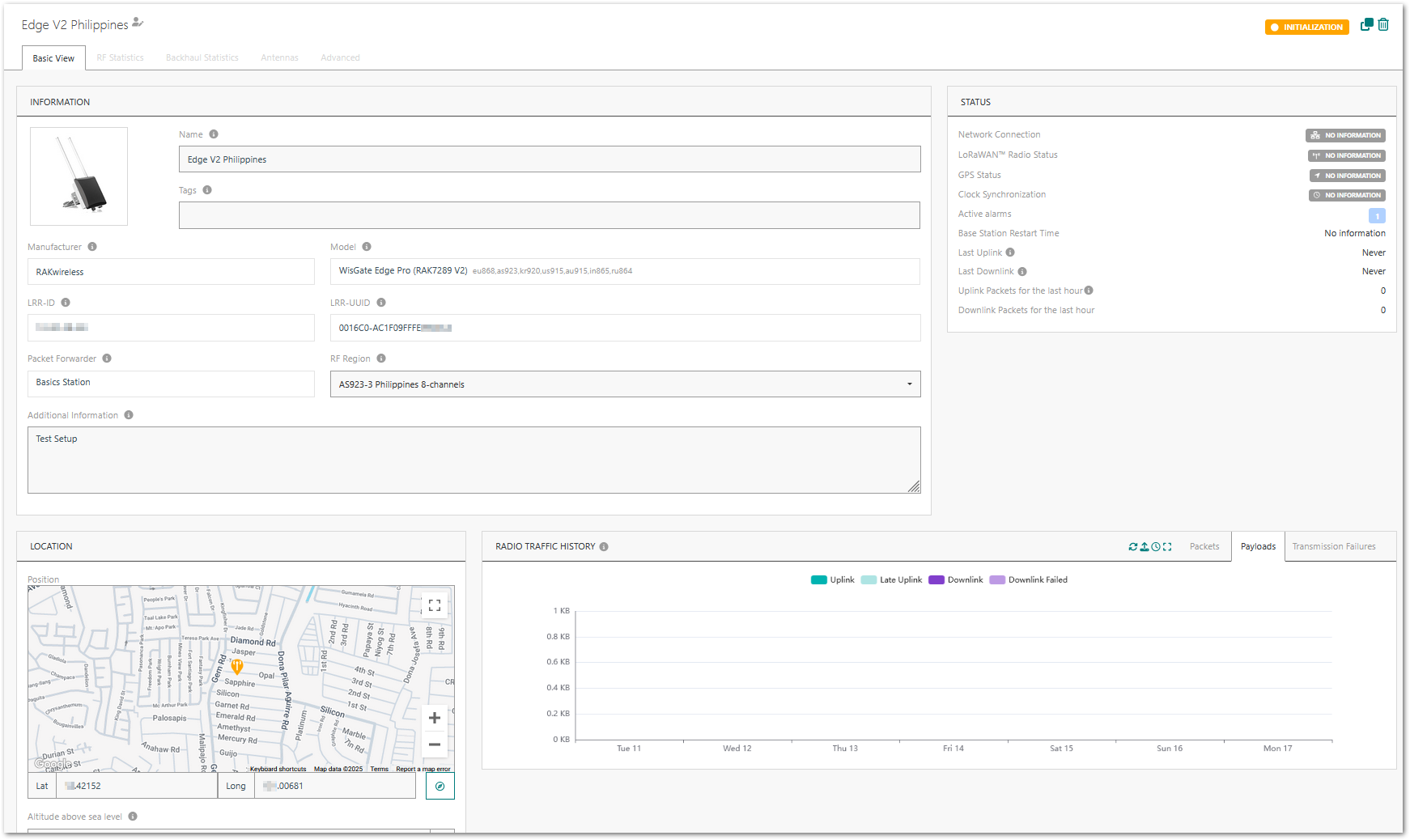Screen dimensions: 1410x840
Task: Click Clock Synchronization No Information badge
Action: [1347, 195]
